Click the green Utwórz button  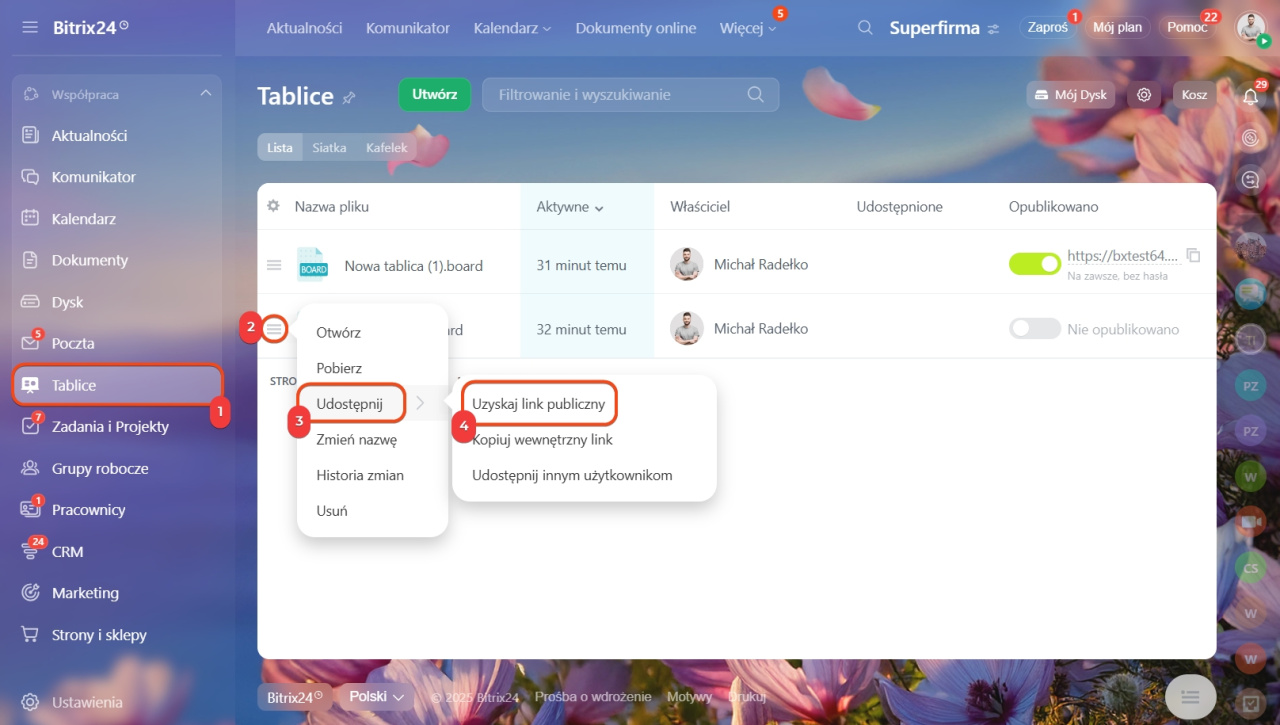[435, 95]
